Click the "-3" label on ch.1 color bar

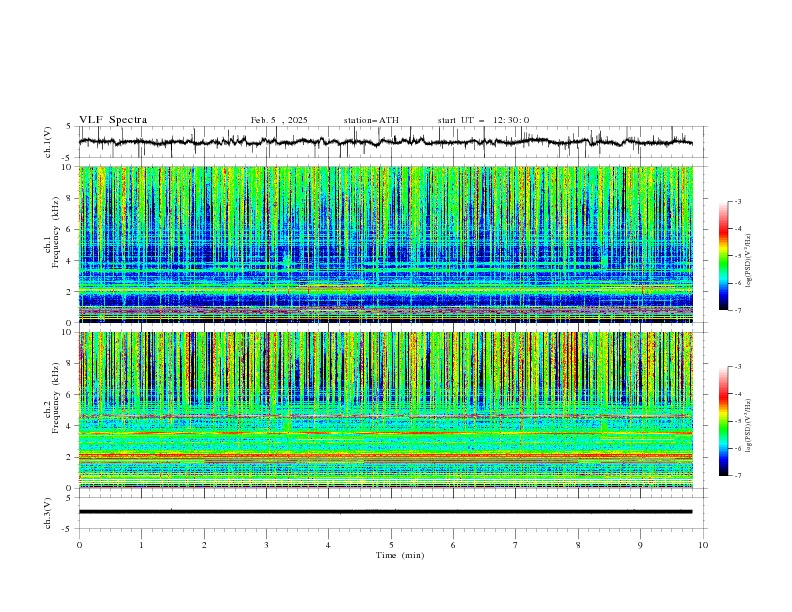pos(738,201)
